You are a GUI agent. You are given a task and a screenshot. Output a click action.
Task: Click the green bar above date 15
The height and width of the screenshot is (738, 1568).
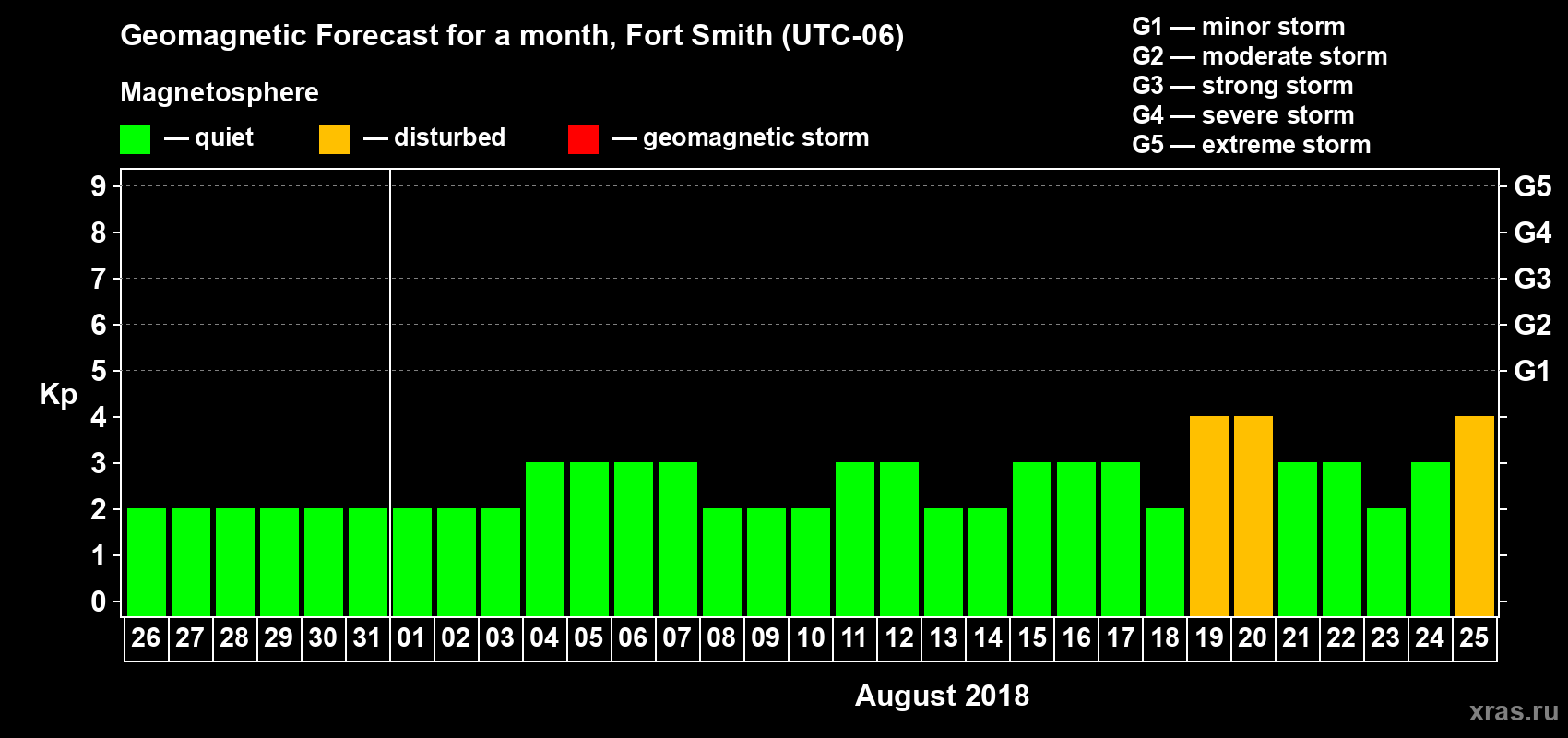point(1032,540)
